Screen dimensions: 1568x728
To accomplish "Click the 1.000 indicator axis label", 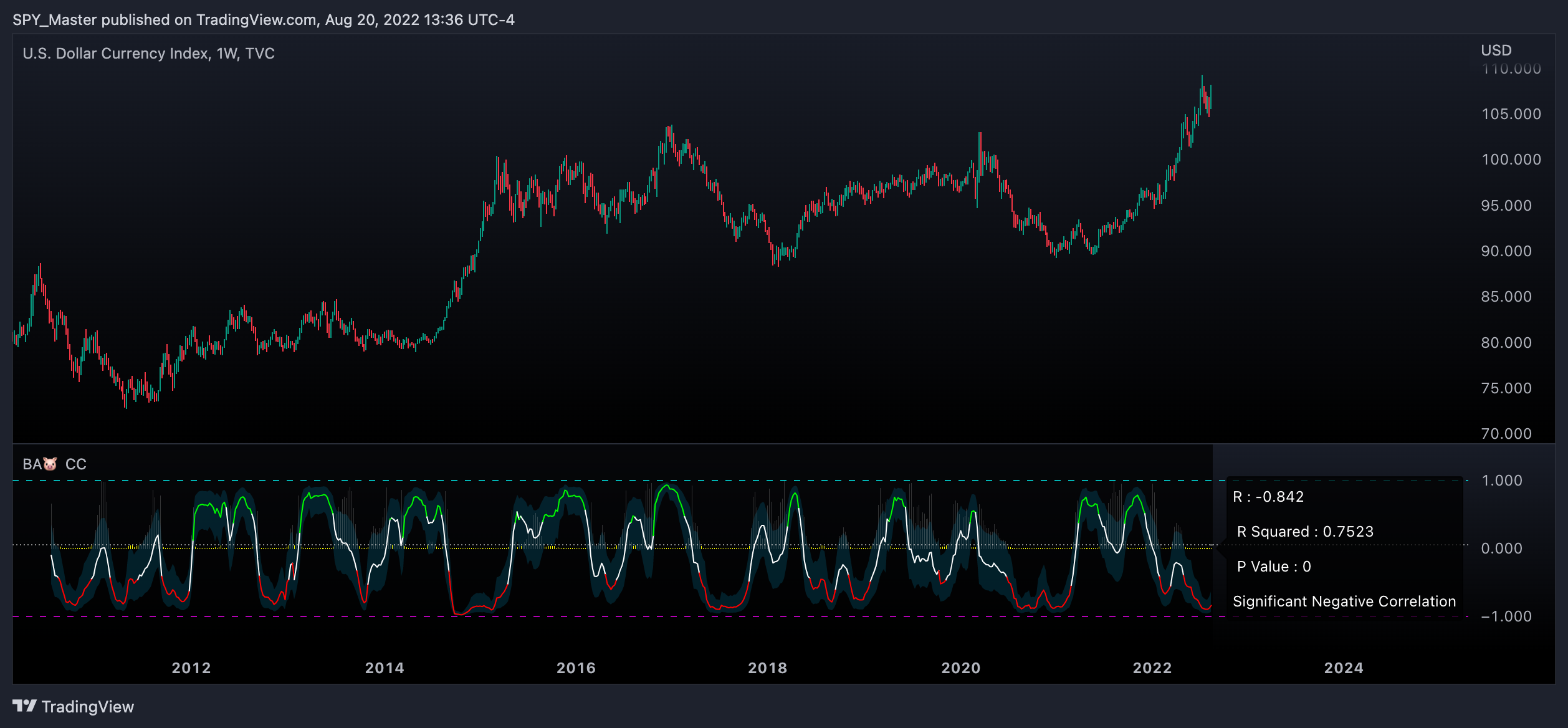I will pyautogui.click(x=1502, y=481).
